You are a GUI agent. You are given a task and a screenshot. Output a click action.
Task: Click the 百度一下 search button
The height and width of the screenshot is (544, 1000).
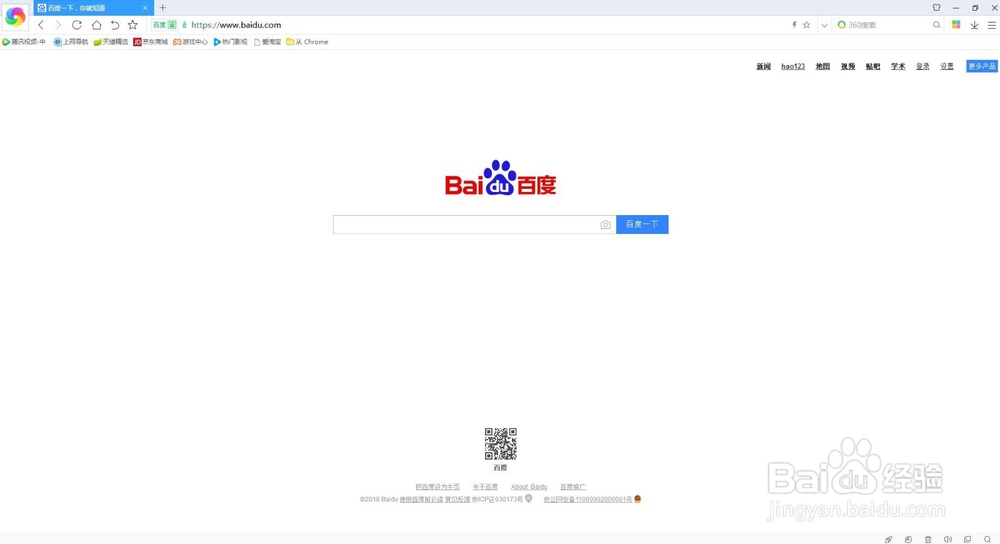coord(642,224)
